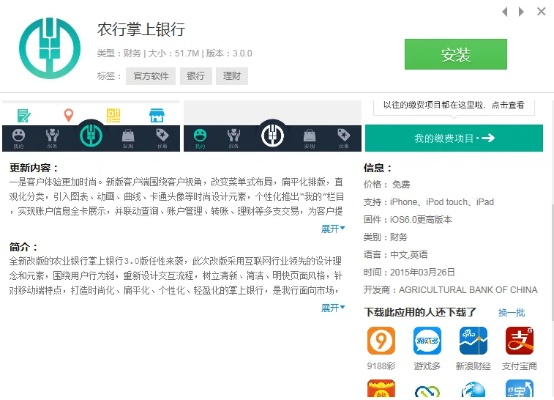Click the hands service icon in first screenshot
554x400 pixels.
coord(52,135)
